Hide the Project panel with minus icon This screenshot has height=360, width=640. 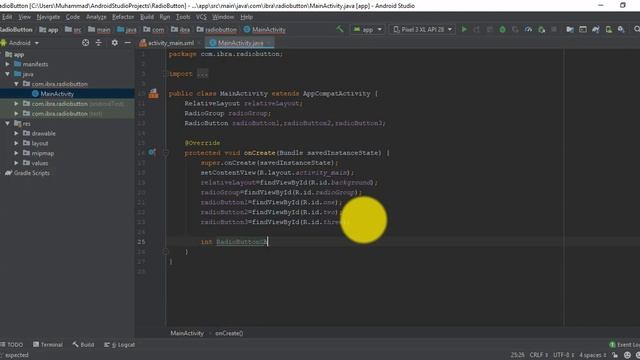(x=128, y=42)
